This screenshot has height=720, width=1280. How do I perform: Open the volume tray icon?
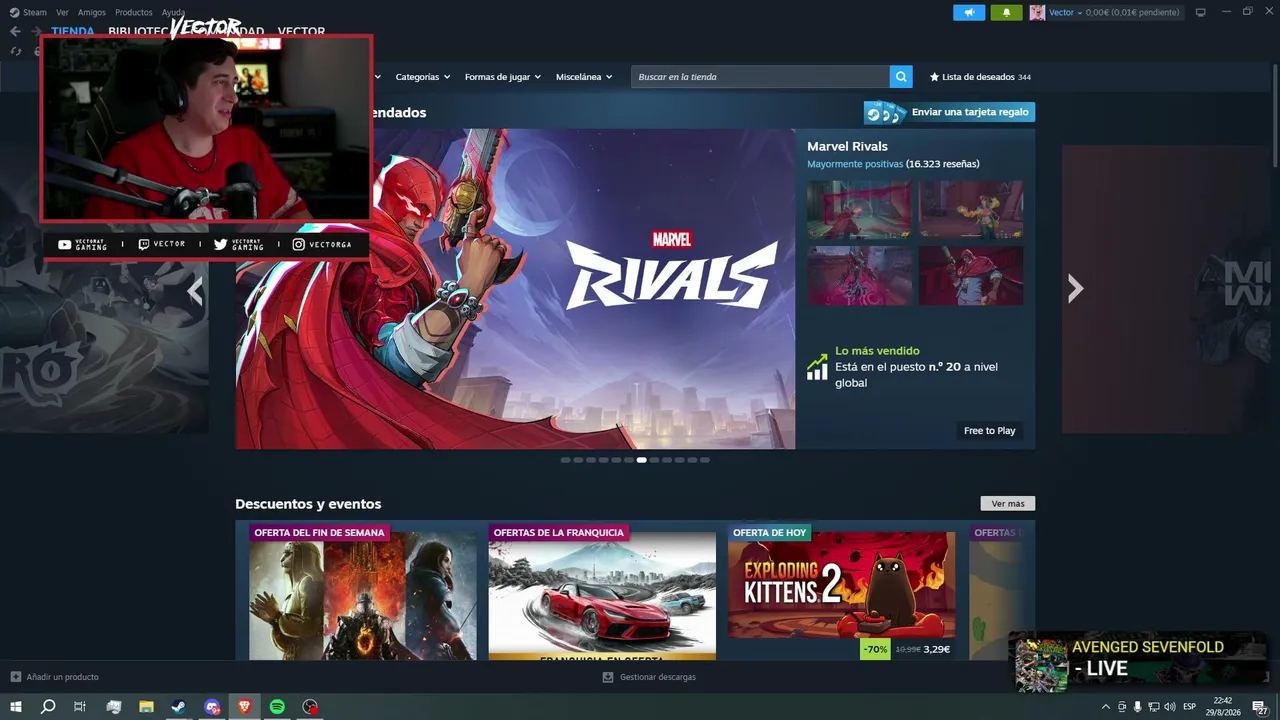1170,707
